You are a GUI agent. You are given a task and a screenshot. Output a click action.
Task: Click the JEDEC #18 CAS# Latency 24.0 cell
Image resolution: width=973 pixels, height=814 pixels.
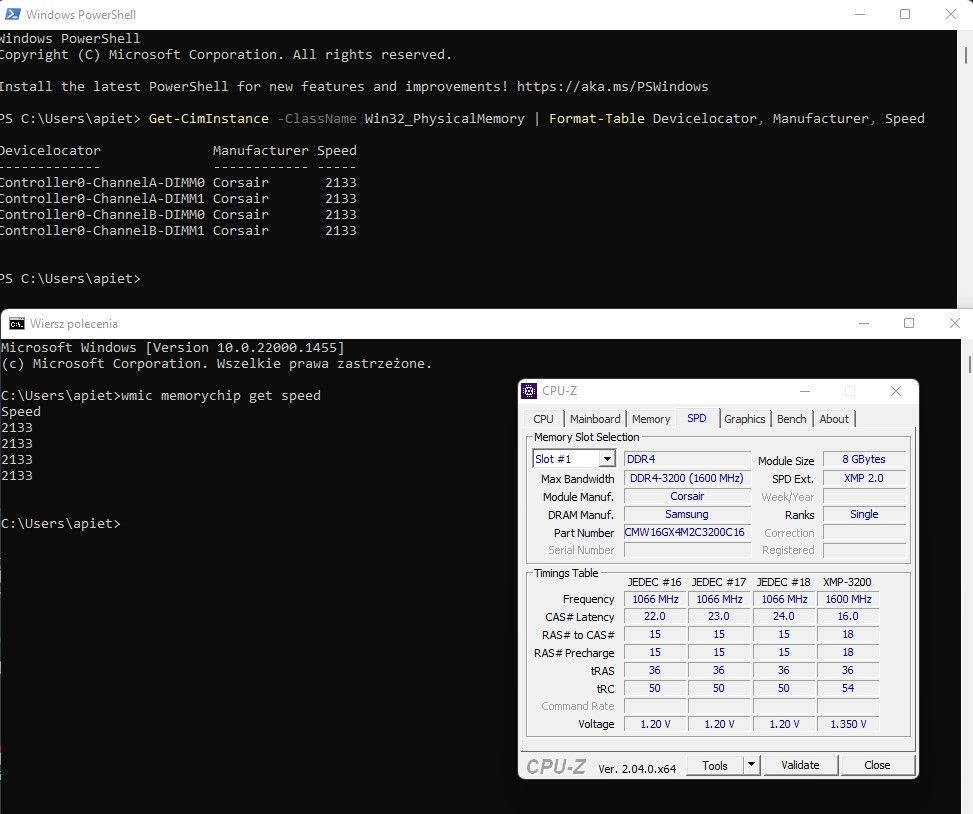[783, 617]
